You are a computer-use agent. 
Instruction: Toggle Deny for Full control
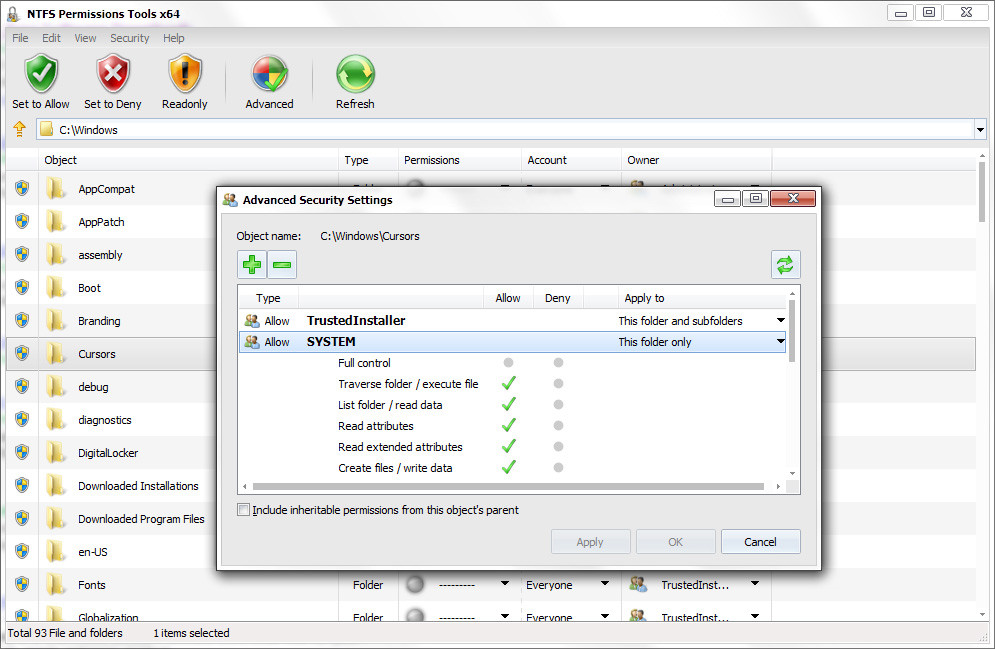pos(558,363)
